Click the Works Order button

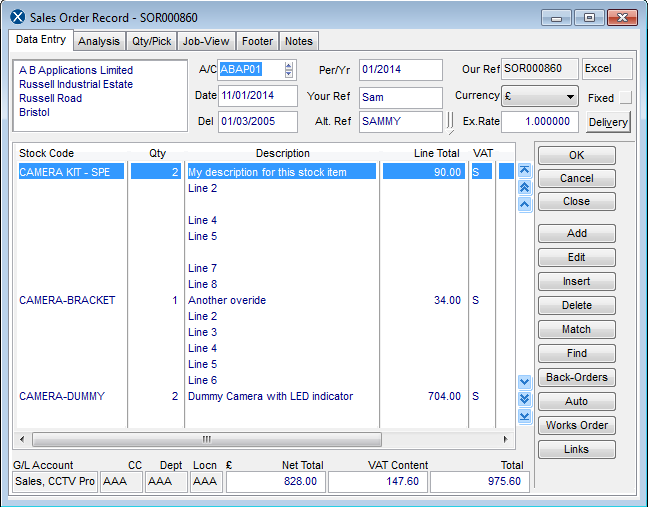577,425
